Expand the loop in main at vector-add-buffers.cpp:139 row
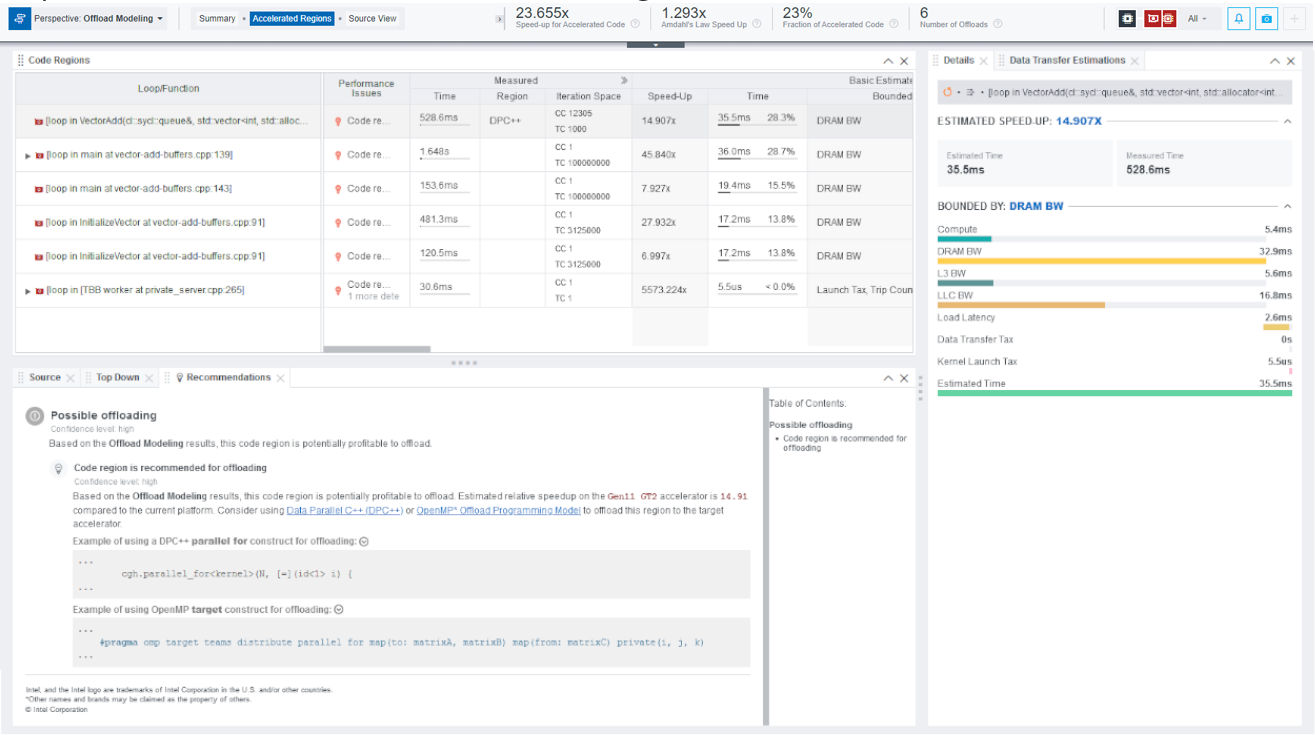The width and height of the screenshot is (1315, 735). pyautogui.click(x=28, y=155)
